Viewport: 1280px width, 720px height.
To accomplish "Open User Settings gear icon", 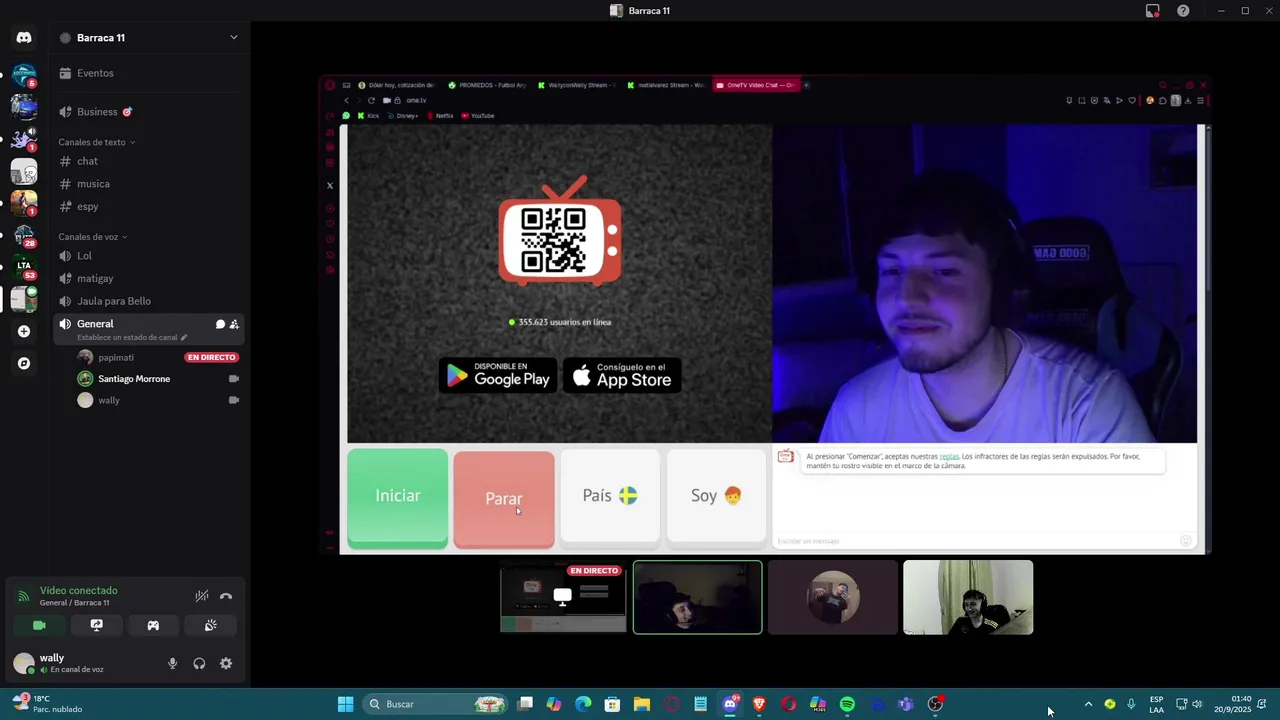I will 226,663.
